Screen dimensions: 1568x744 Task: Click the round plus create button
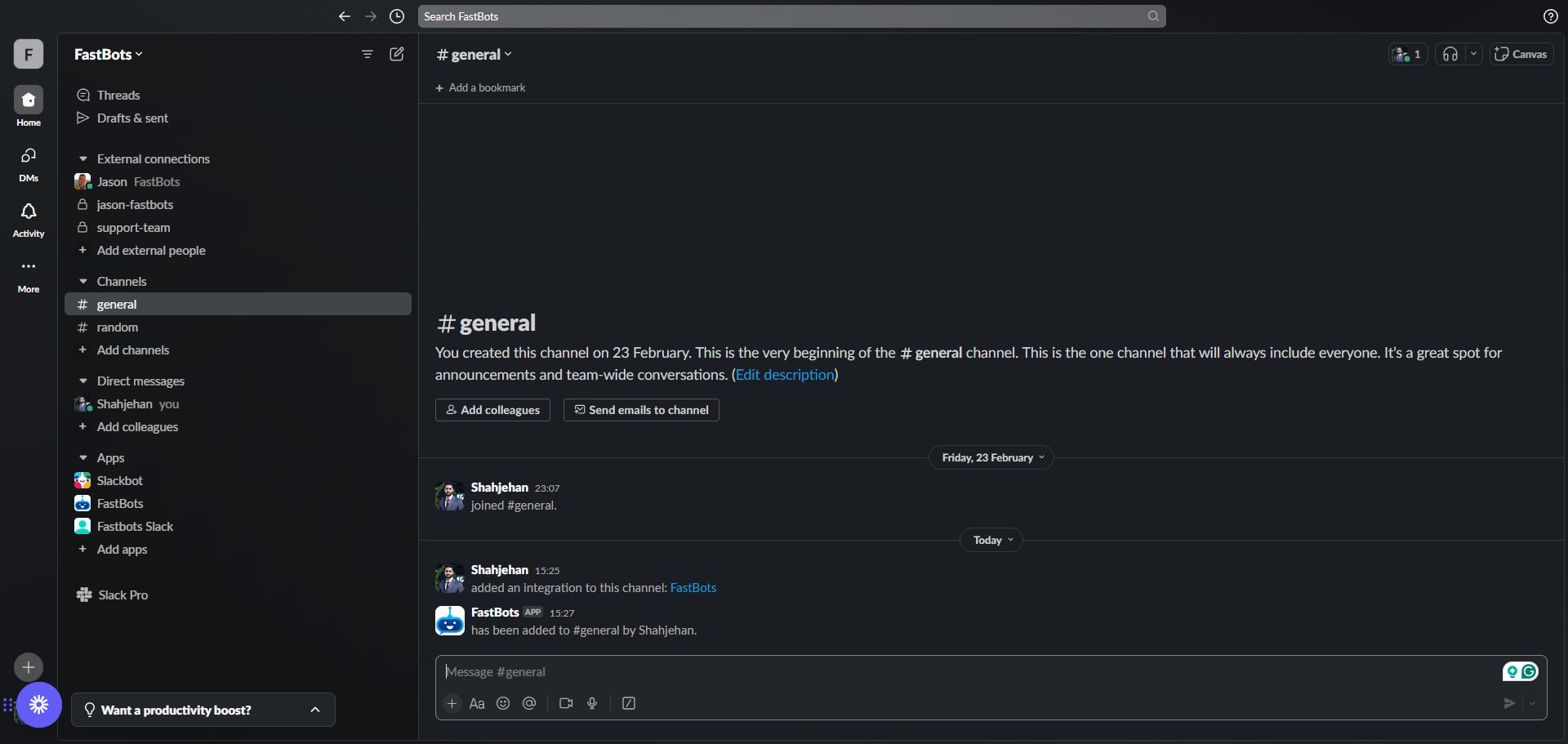pyautogui.click(x=29, y=667)
